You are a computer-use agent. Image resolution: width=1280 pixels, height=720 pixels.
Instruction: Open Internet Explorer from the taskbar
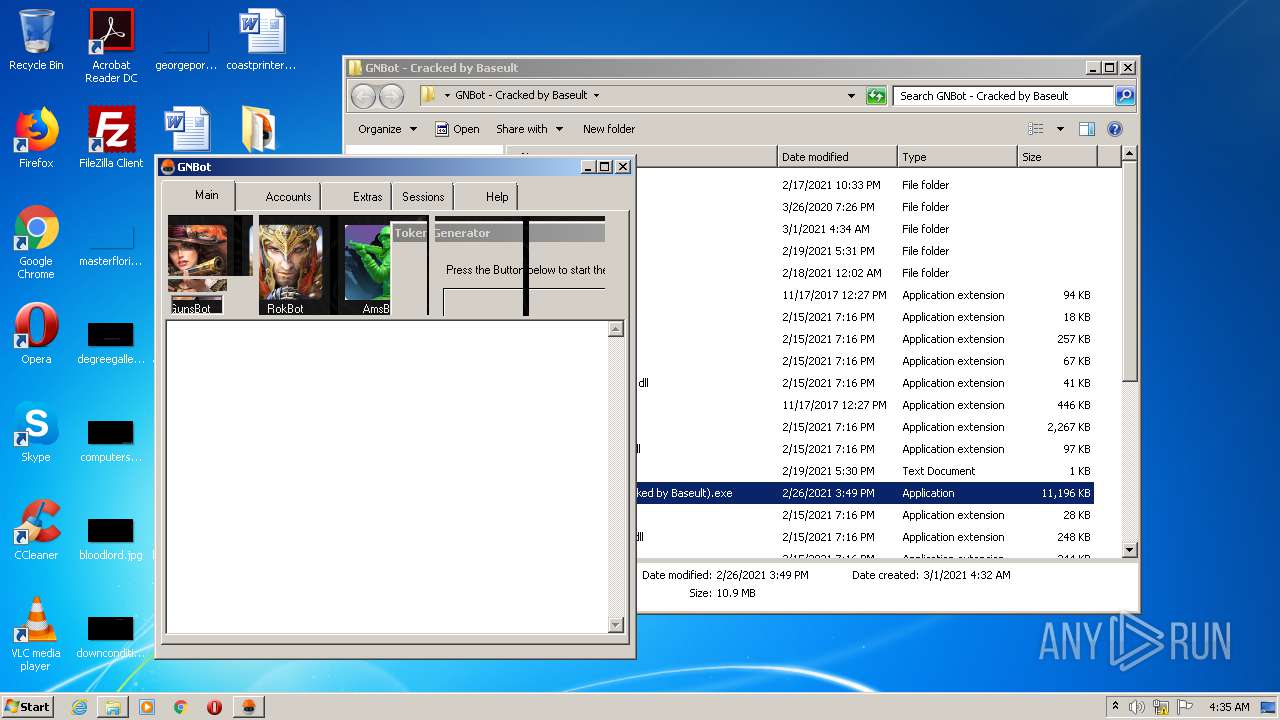click(x=79, y=707)
